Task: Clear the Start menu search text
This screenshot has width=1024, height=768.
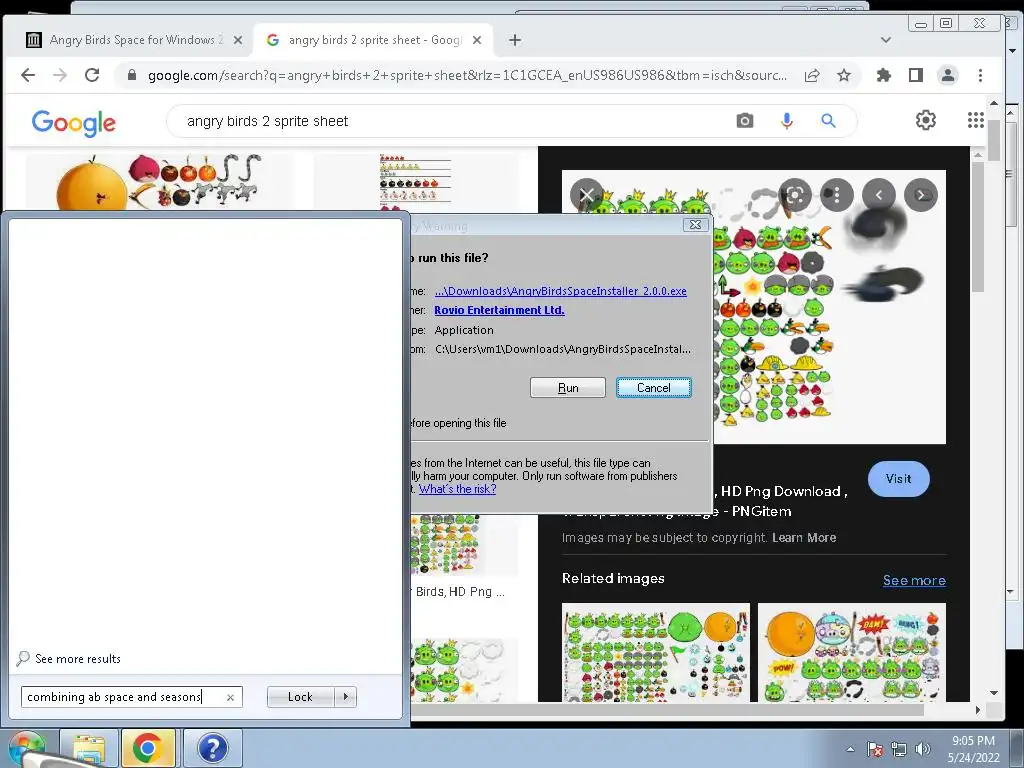Action: click(x=231, y=697)
